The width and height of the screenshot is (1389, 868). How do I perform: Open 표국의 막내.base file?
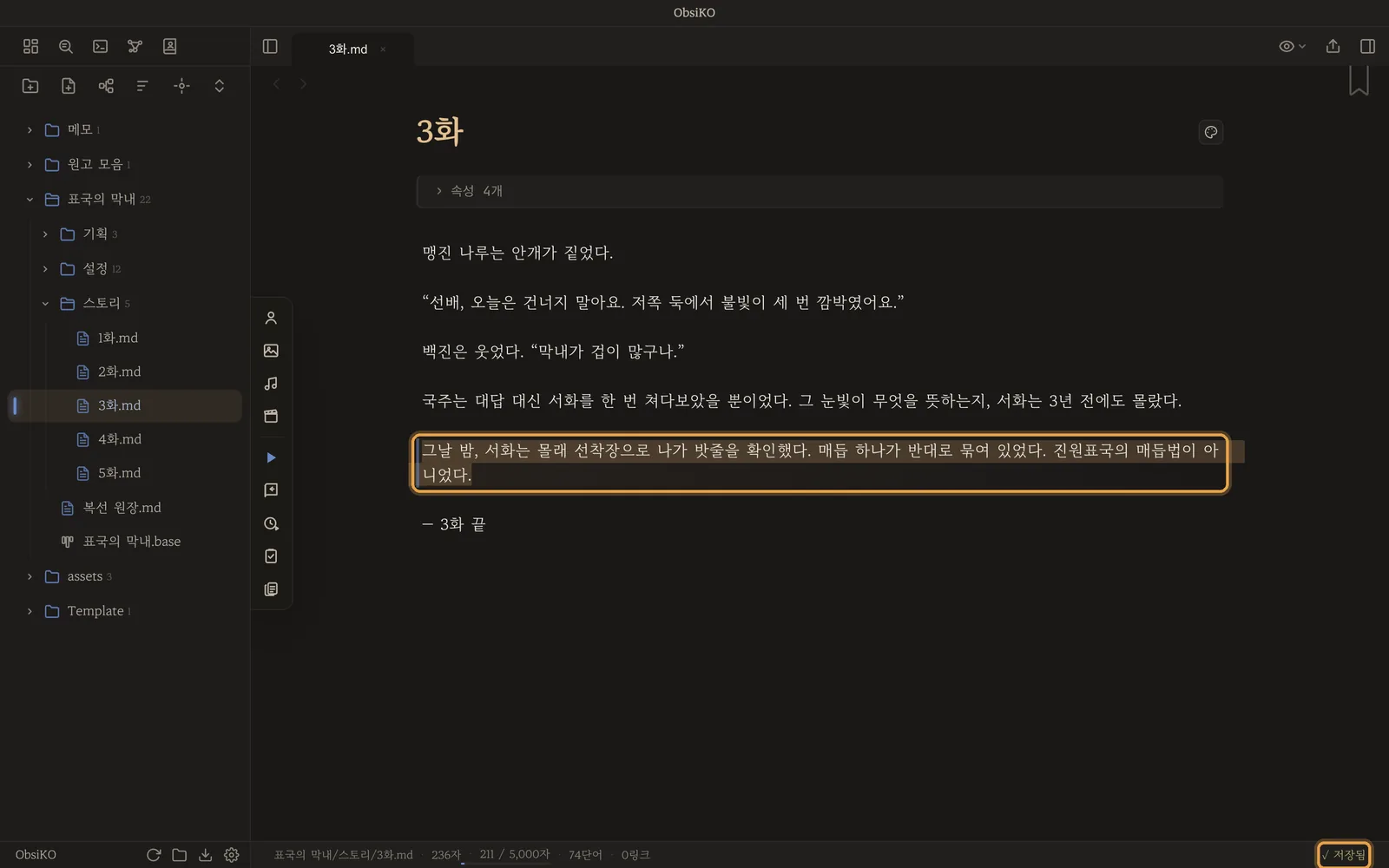pos(125,541)
